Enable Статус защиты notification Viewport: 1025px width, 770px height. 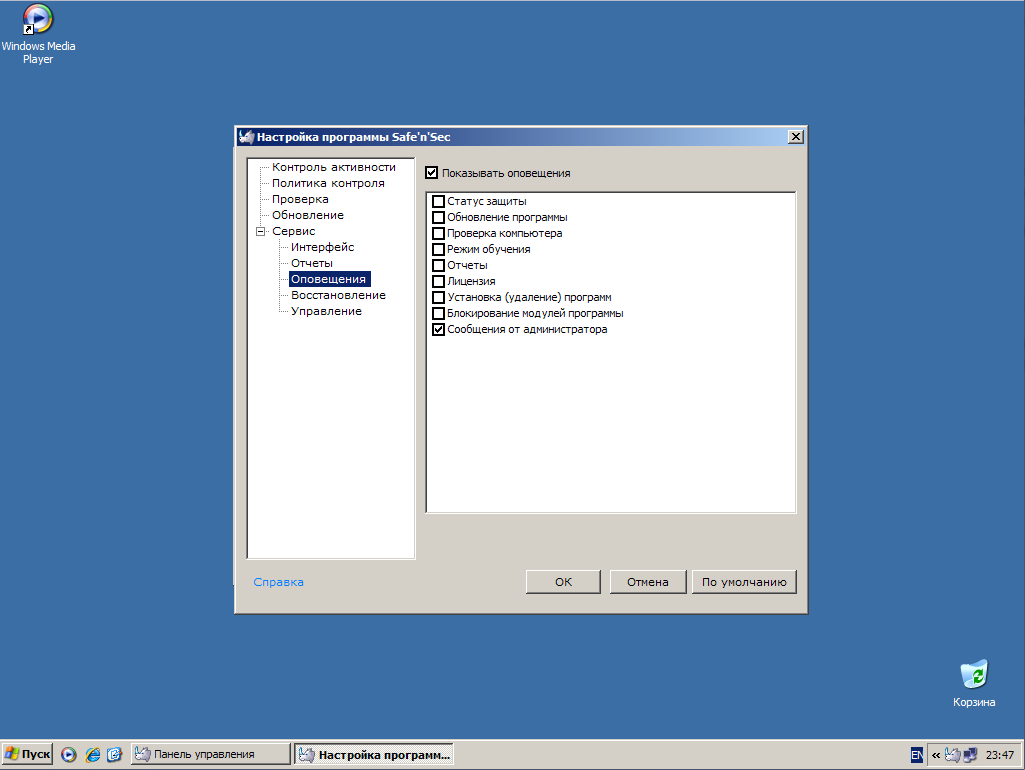(439, 201)
